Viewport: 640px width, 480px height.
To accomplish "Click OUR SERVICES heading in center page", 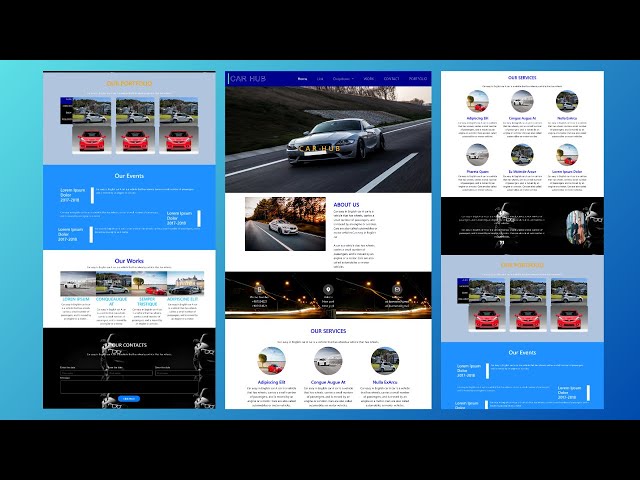I will [x=328, y=331].
